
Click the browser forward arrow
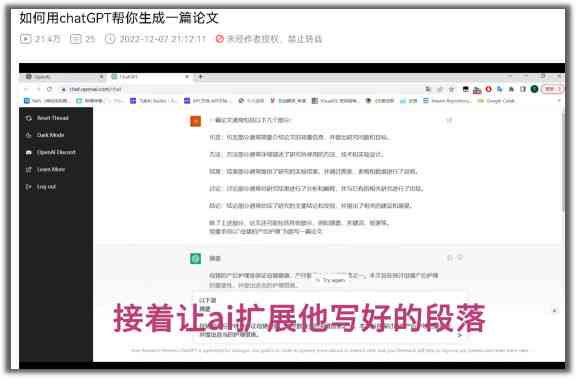(x=38, y=89)
